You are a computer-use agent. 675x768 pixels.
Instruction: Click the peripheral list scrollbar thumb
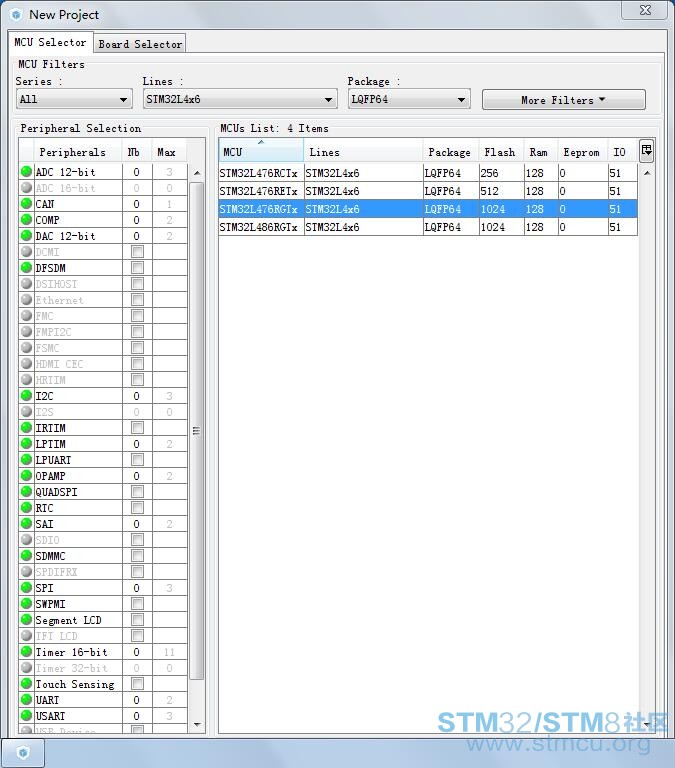tap(196, 431)
